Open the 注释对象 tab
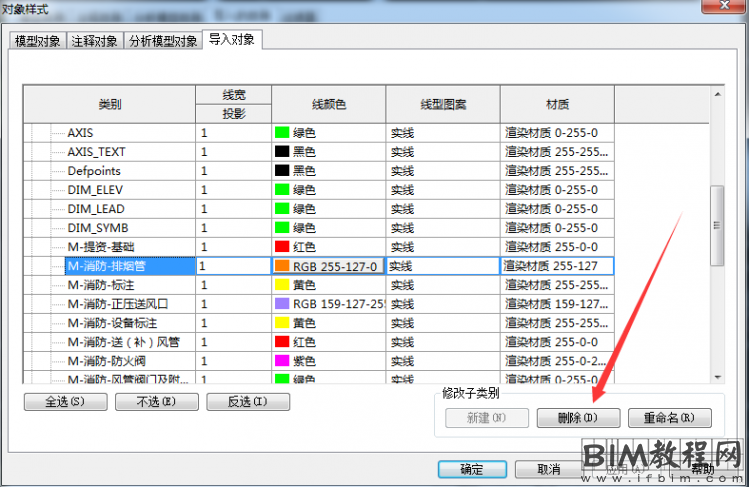 click(x=95, y=42)
